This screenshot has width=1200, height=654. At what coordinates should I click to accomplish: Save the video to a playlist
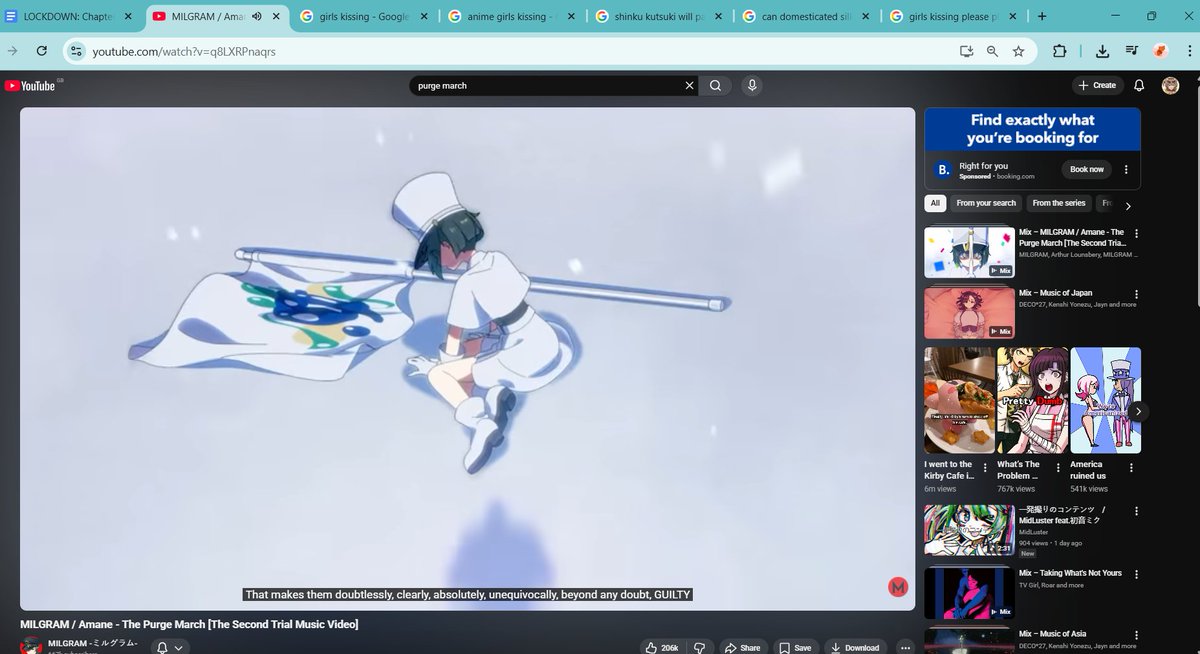coord(795,647)
